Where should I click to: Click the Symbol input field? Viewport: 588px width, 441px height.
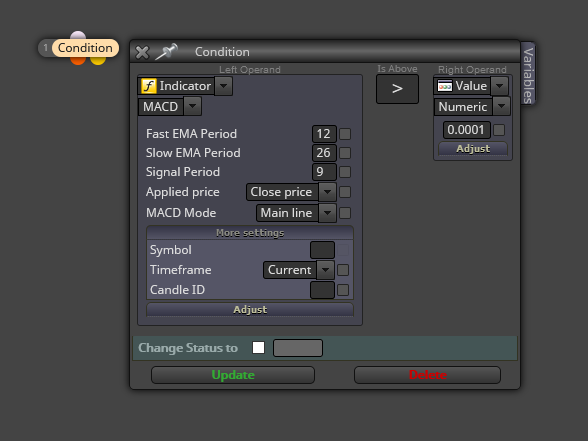point(322,250)
